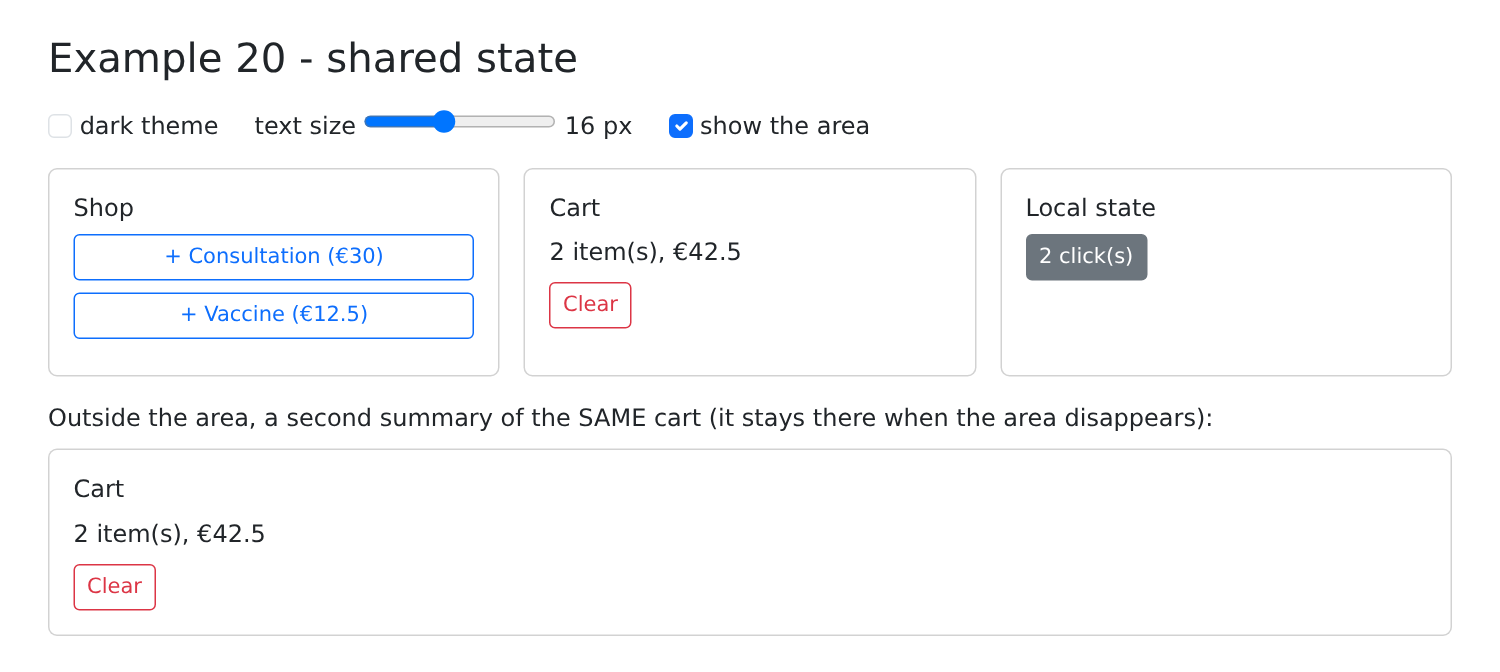Click the Outside the area description text

[x=631, y=418]
